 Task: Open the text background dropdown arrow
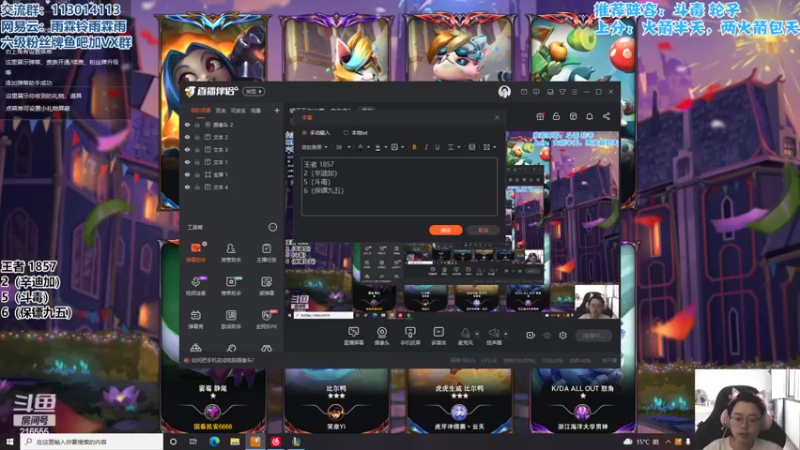tap(402, 147)
